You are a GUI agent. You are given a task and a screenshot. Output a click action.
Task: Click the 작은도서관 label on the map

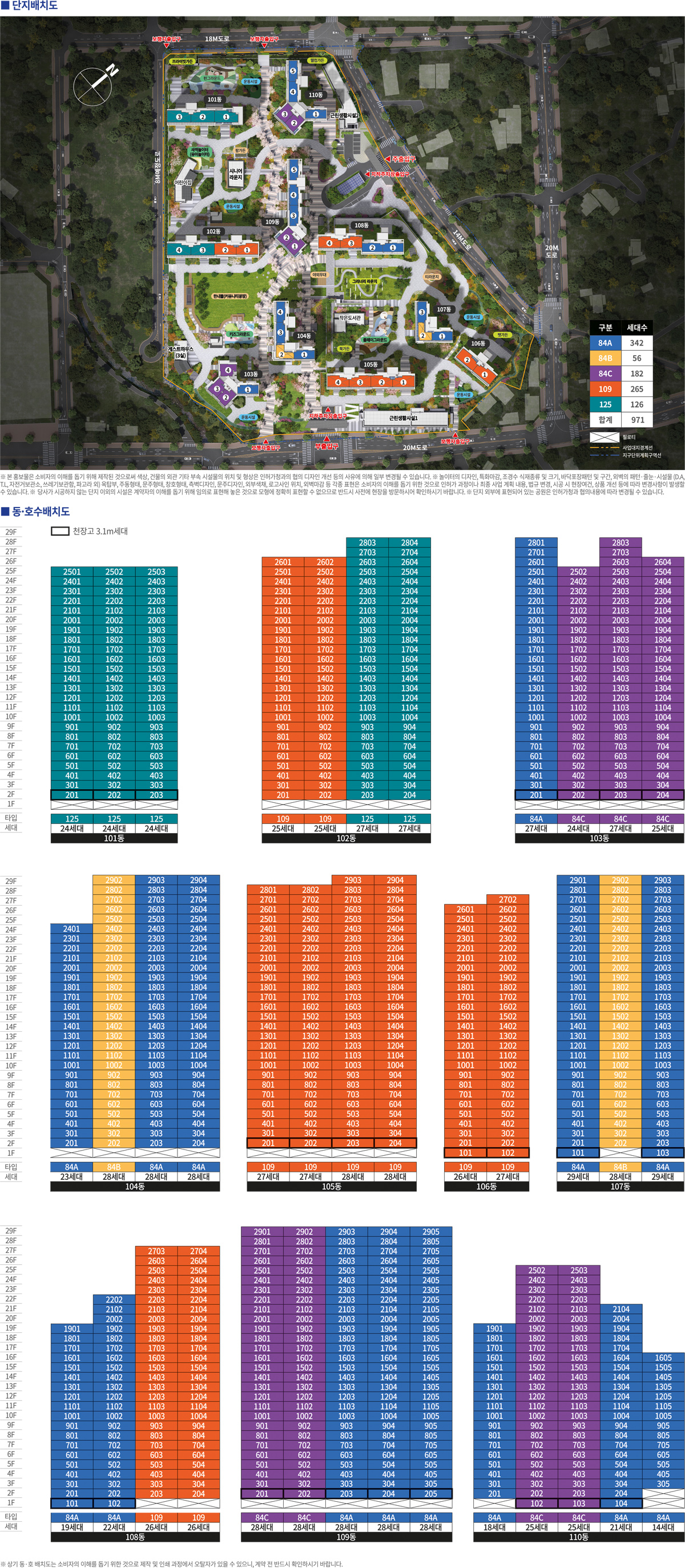pos(350,317)
